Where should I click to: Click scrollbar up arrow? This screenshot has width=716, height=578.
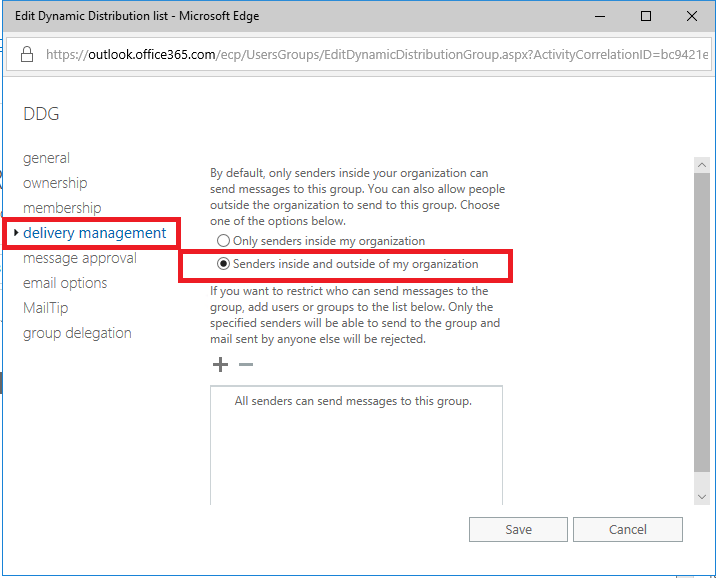click(x=702, y=165)
